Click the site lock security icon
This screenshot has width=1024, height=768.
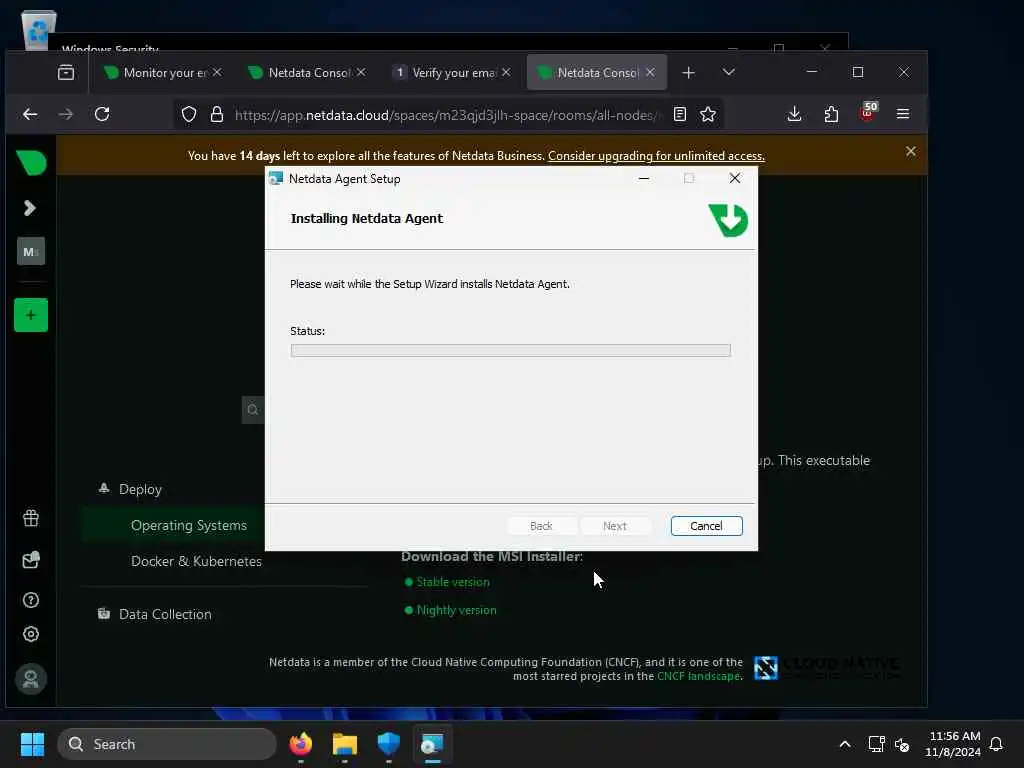pyautogui.click(x=217, y=114)
